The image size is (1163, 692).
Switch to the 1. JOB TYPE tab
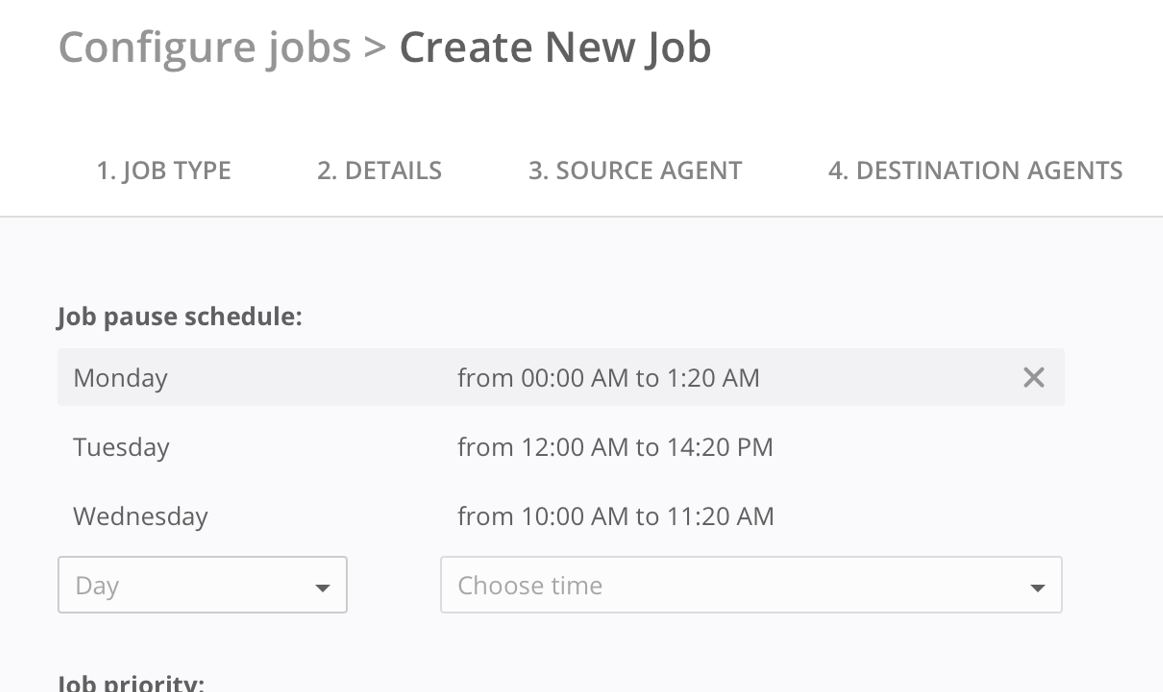click(x=163, y=171)
